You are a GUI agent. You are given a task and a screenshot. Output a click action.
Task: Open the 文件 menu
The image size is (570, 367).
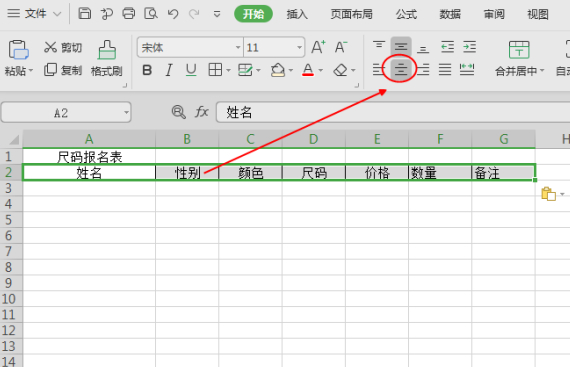[35, 14]
